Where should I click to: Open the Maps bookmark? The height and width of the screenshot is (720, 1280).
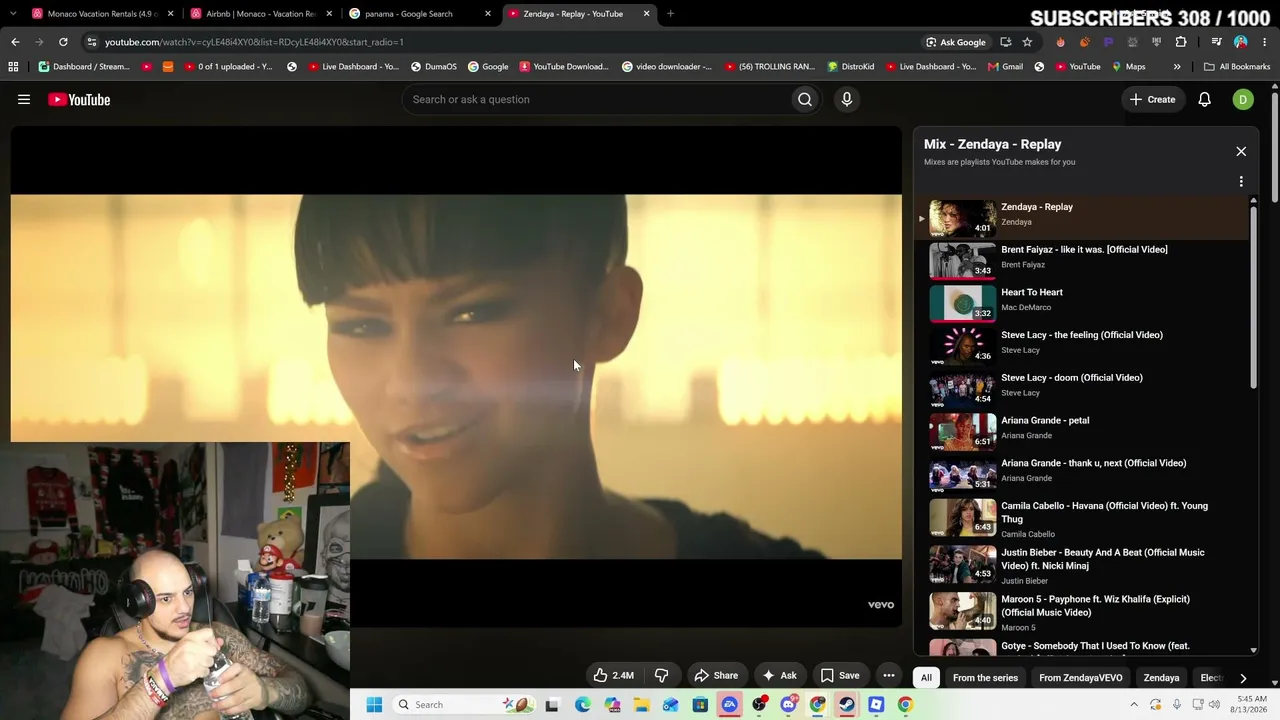click(1127, 67)
